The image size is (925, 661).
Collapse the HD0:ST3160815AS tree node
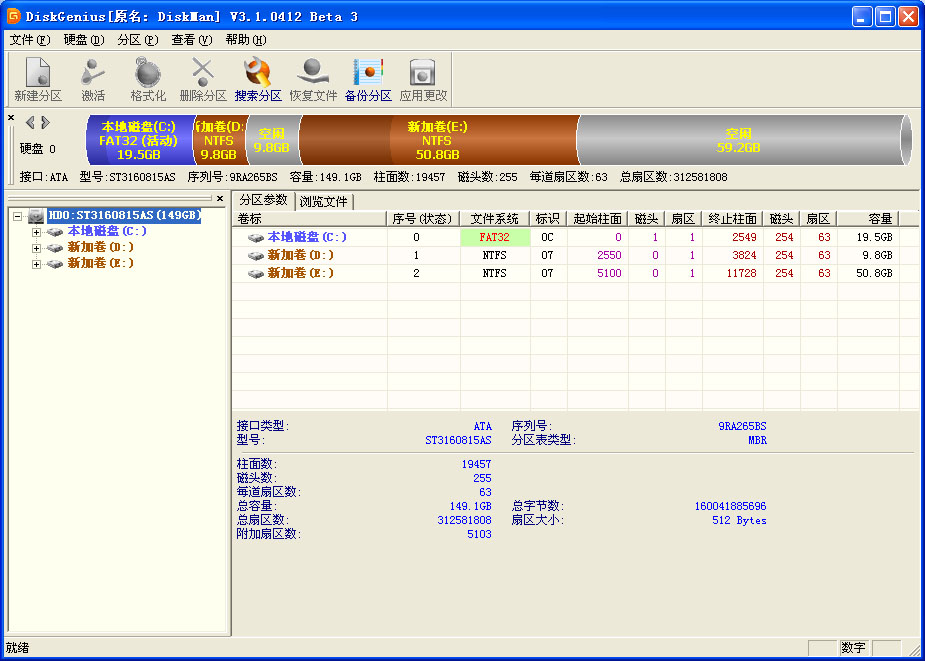click(17, 217)
